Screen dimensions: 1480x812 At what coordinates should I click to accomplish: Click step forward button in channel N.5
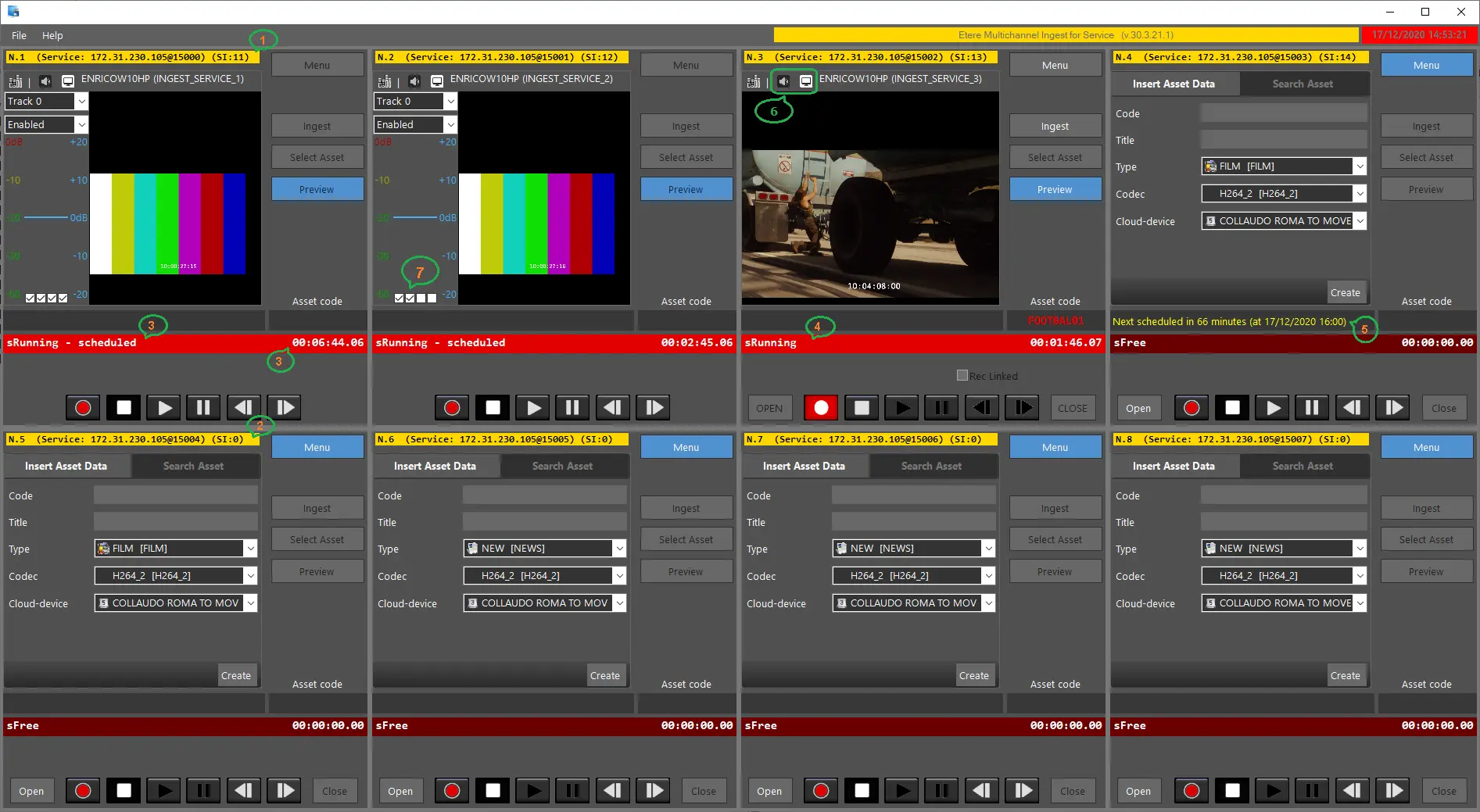pyautogui.click(x=285, y=791)
